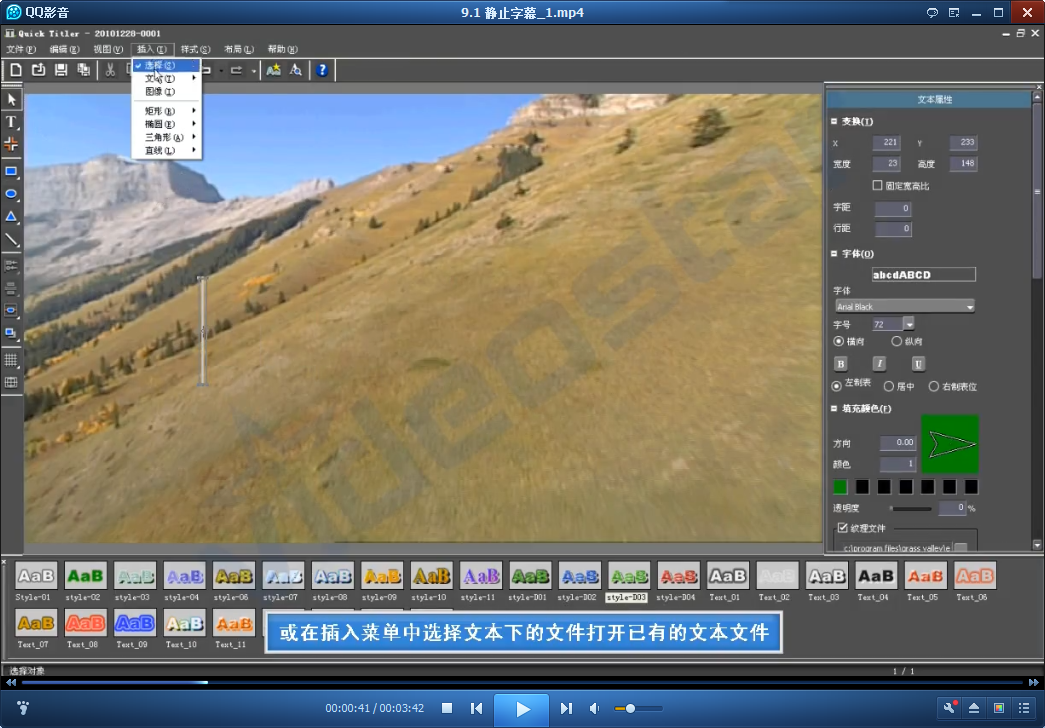Toggle the 纹理文件 checkbox

click(843, 528)
